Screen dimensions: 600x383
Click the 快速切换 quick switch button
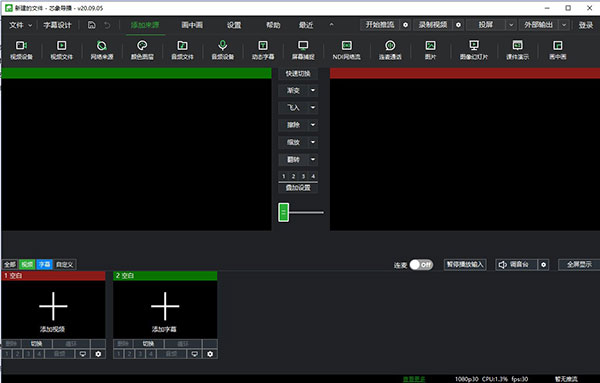pos(298,73)
